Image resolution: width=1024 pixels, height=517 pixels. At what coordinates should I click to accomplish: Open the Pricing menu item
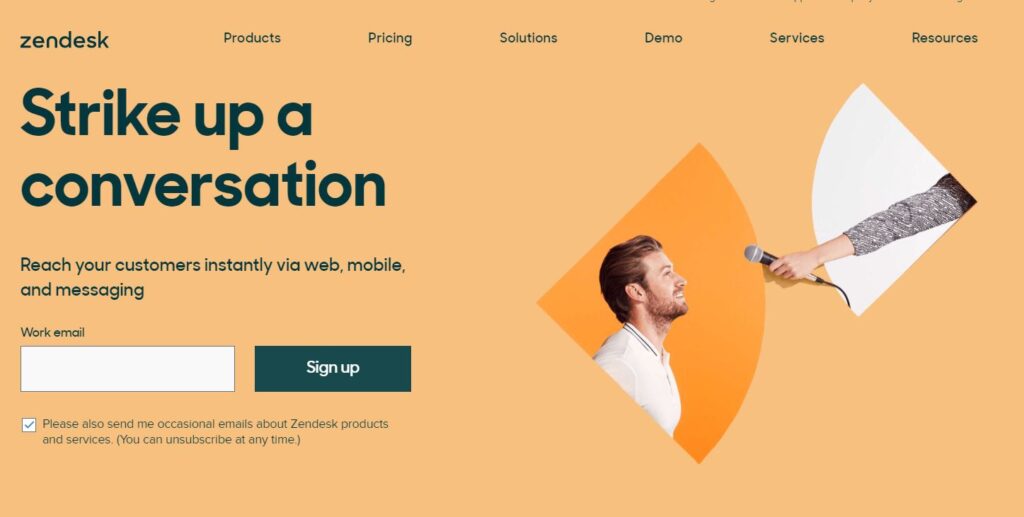(x=390, y=39)
